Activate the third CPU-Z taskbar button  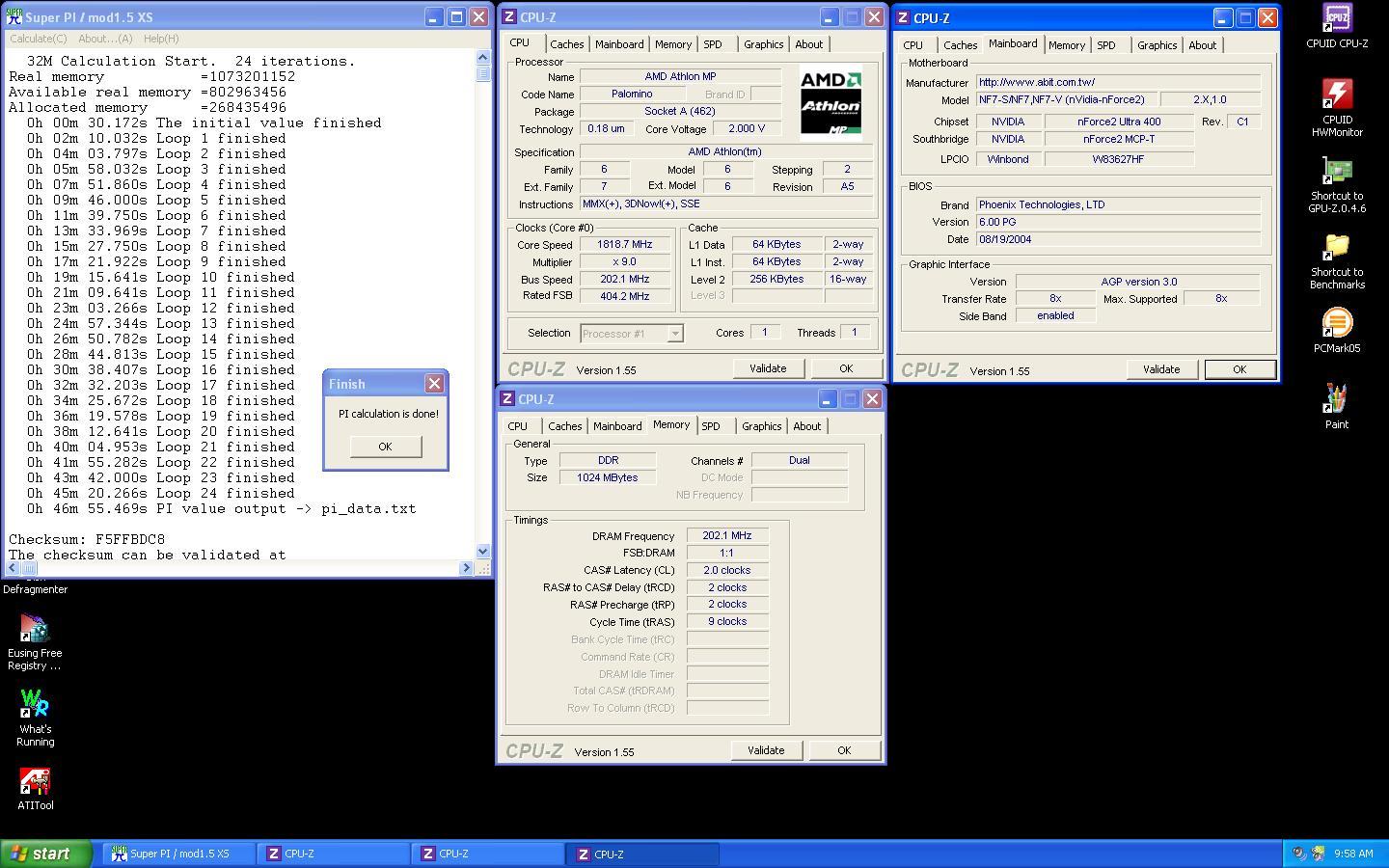point(642,854)
